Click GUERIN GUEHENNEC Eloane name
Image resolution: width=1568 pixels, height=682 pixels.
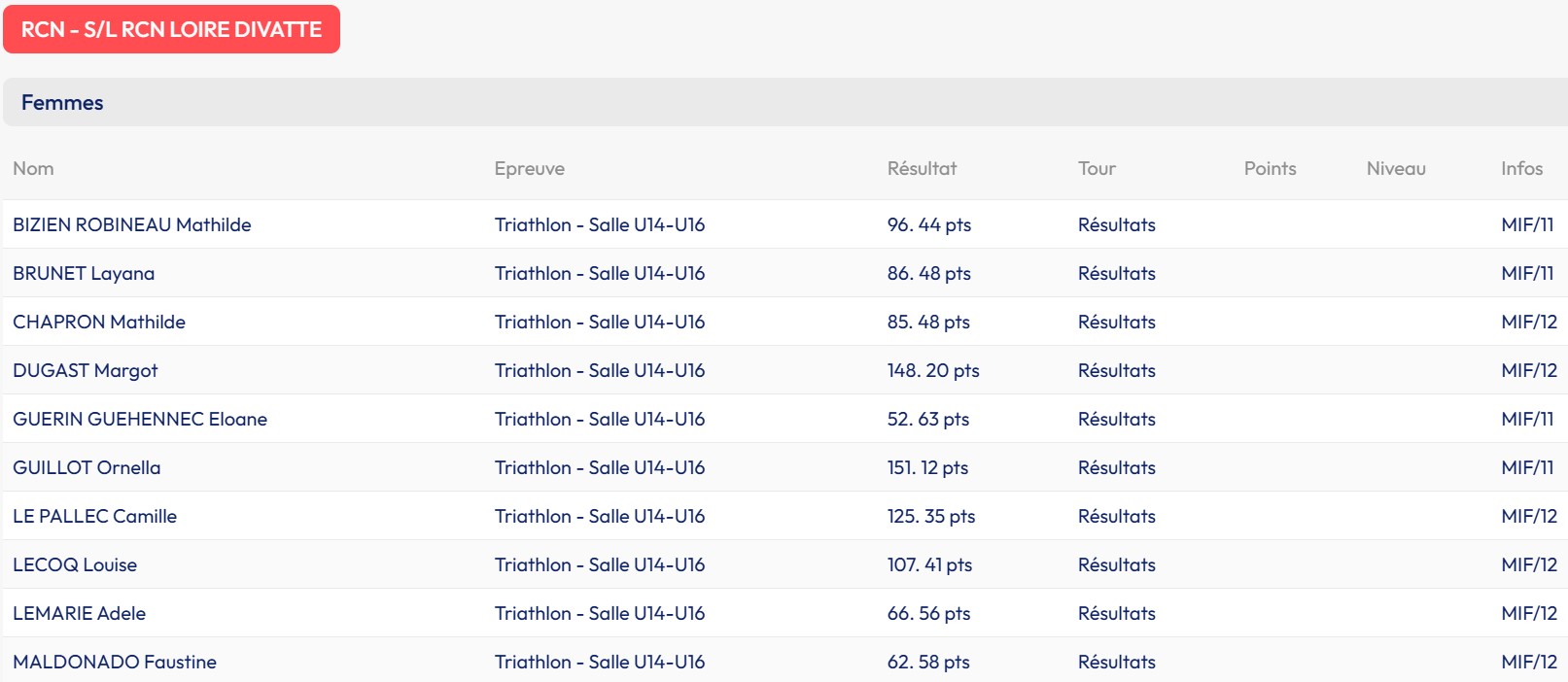[x=140, y=419]
